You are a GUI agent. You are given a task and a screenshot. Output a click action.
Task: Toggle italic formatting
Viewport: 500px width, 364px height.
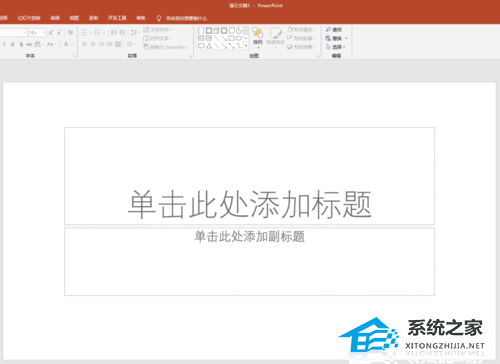4,44
